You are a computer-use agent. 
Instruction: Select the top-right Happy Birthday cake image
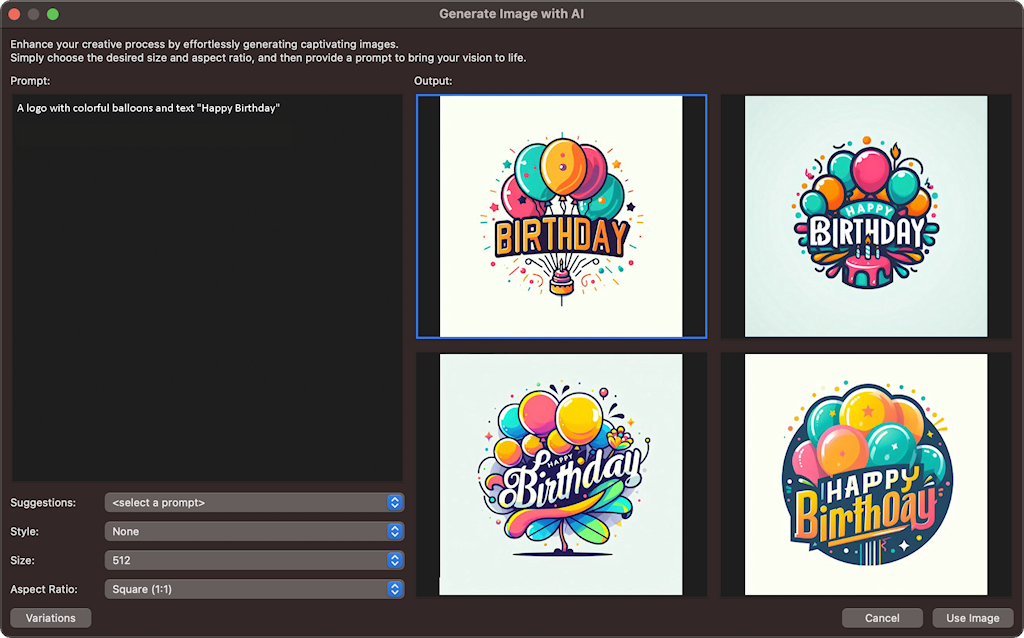(865, 217)
